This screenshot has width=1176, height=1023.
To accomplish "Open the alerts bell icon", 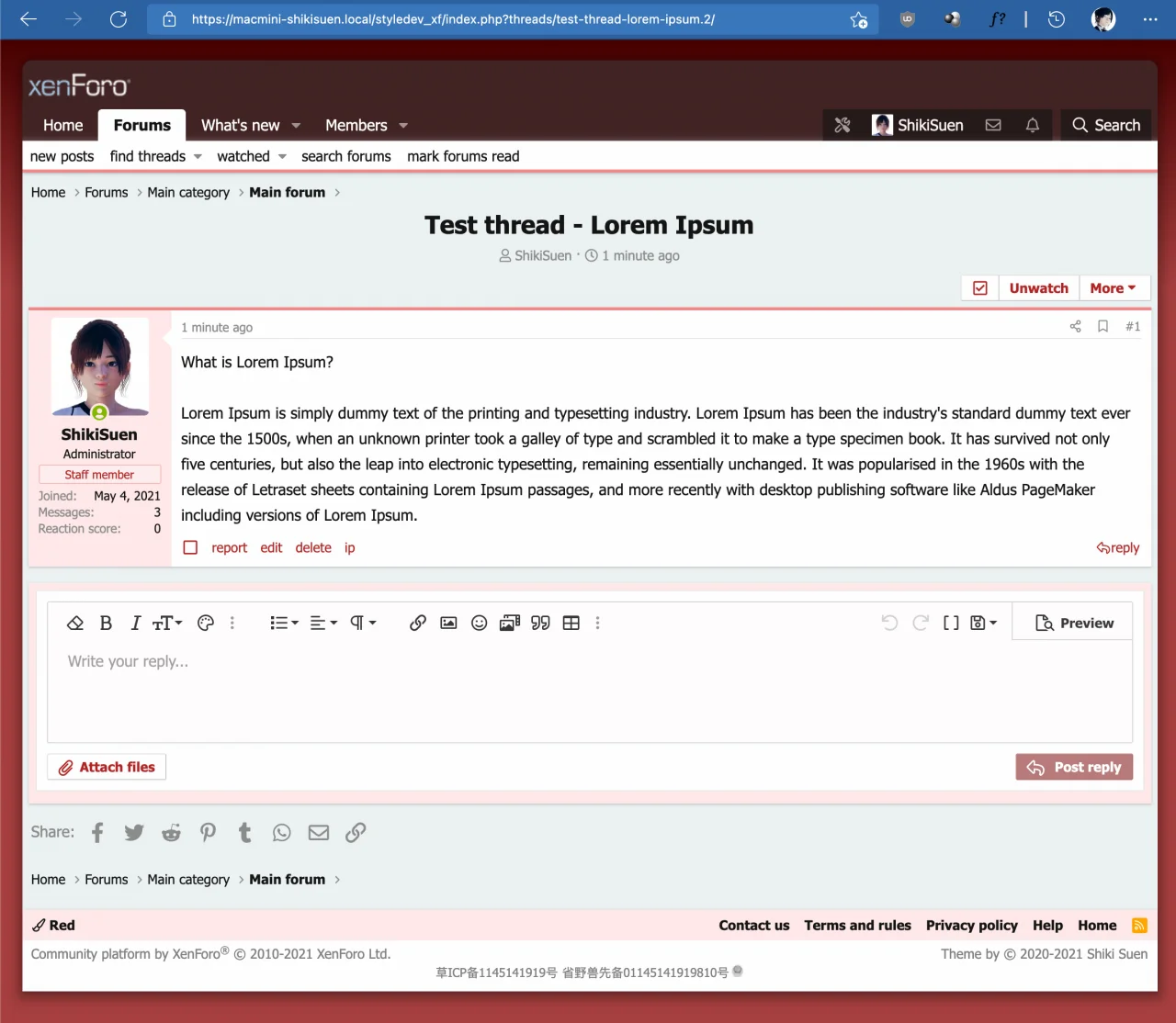I will click(1032, 126).
